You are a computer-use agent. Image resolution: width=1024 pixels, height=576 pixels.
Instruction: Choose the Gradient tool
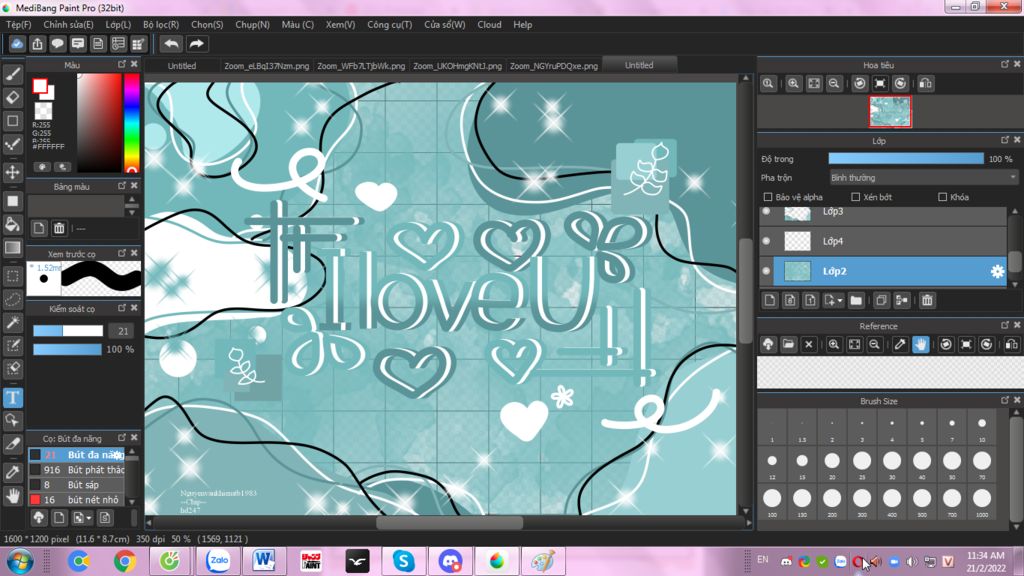click(x=12, y=248)
